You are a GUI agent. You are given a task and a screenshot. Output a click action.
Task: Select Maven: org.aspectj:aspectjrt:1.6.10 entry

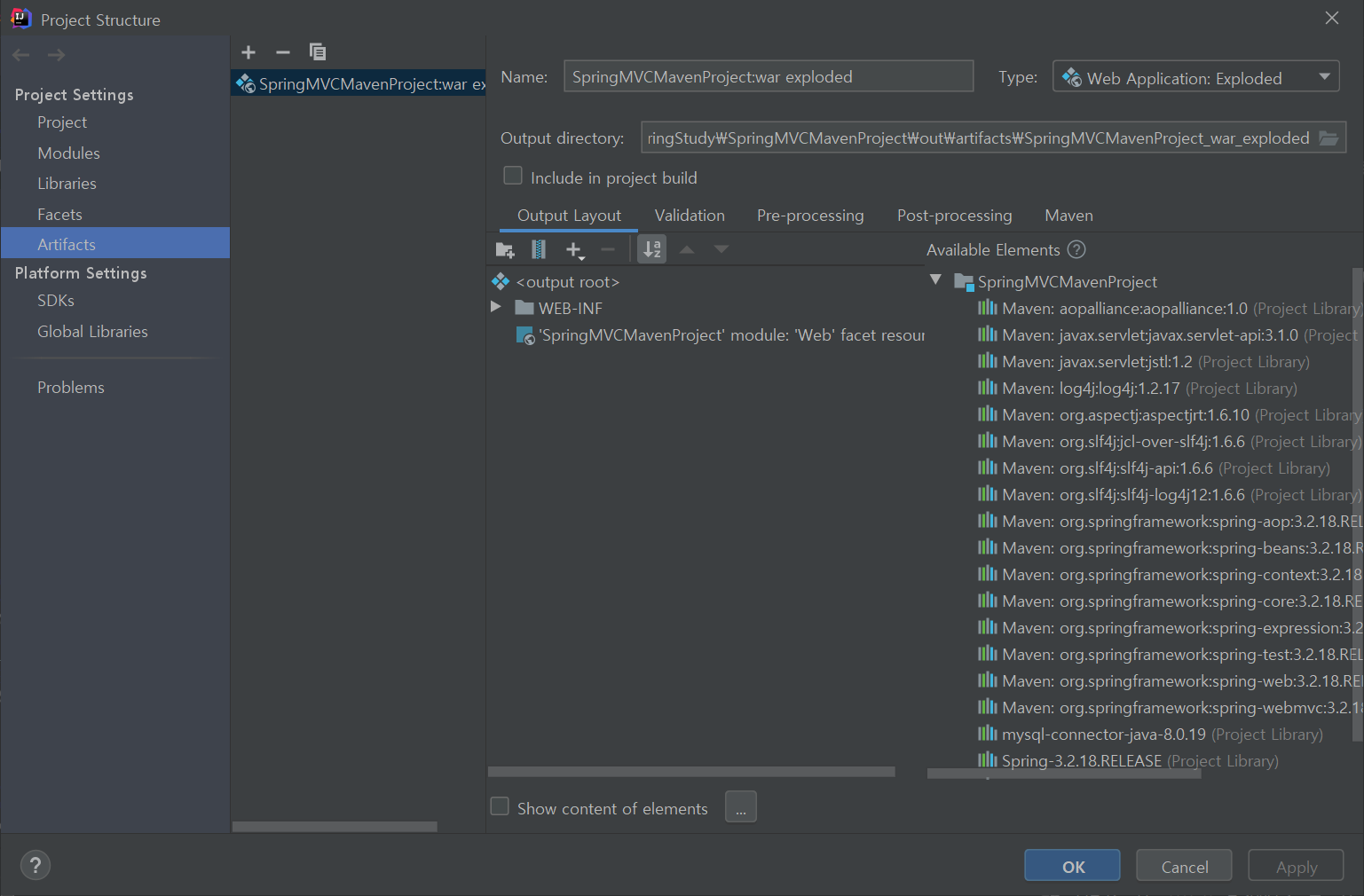pos(1169,415)
